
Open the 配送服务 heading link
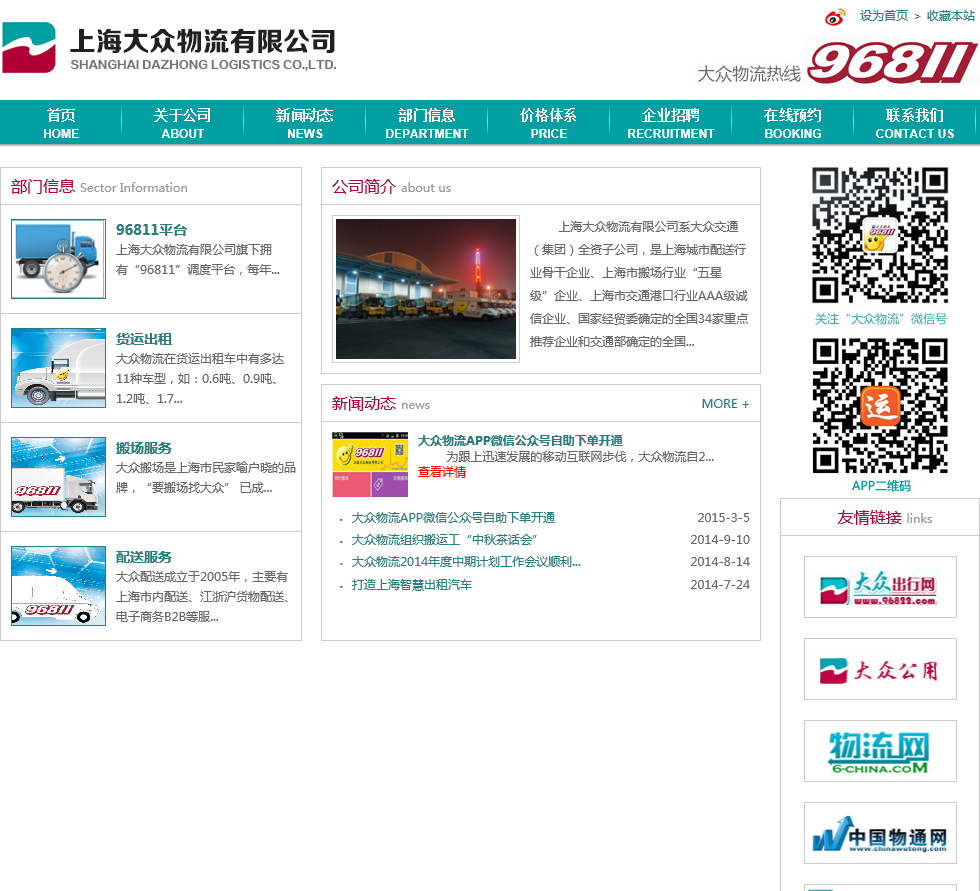(x=144, y=557)
